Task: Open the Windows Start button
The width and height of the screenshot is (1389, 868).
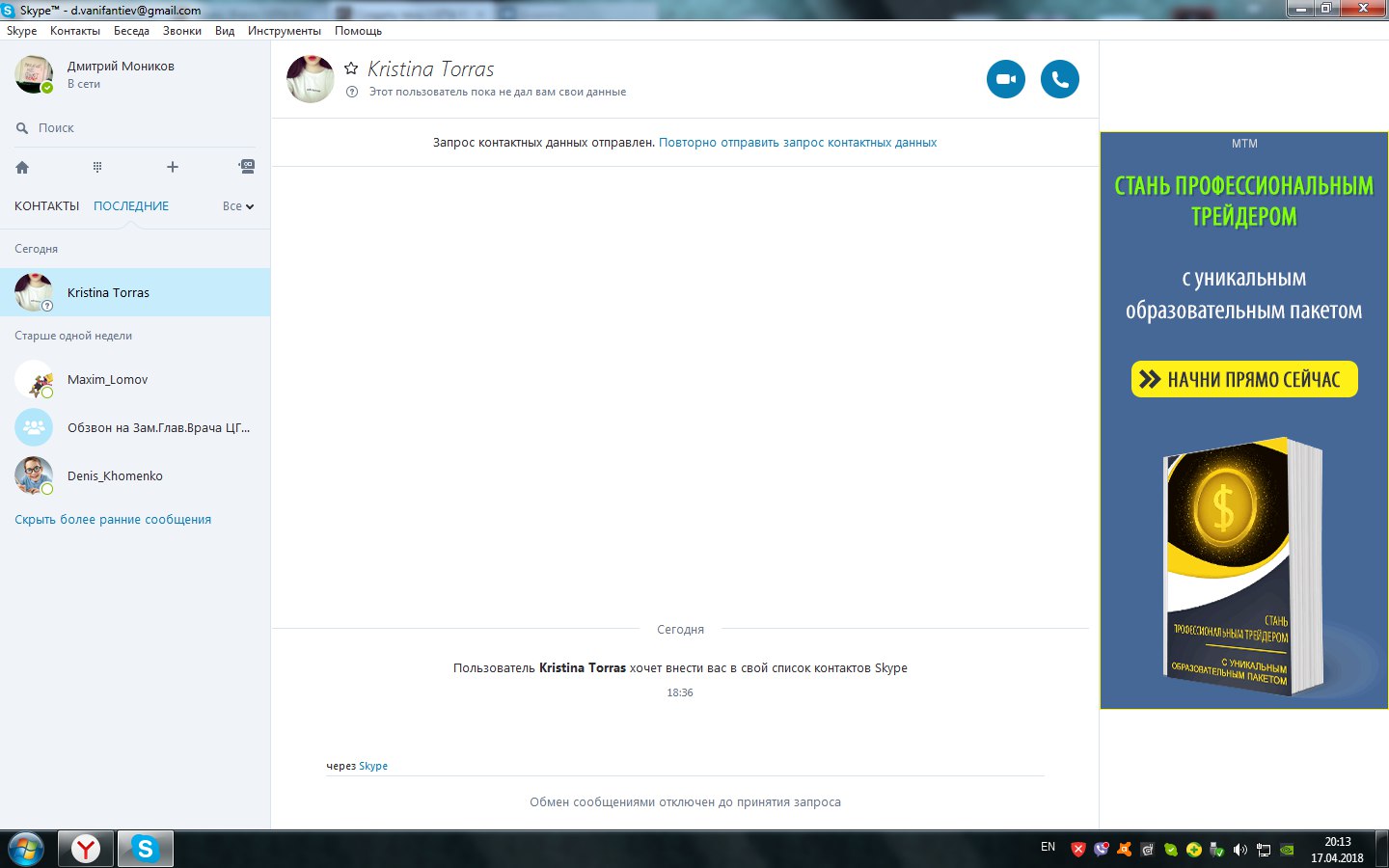Action: click(26, 849)
